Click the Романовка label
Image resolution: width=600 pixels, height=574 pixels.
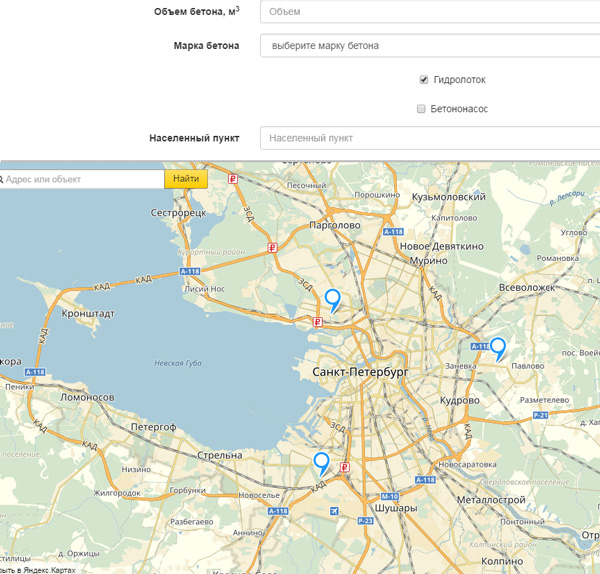tap(558, 258)
